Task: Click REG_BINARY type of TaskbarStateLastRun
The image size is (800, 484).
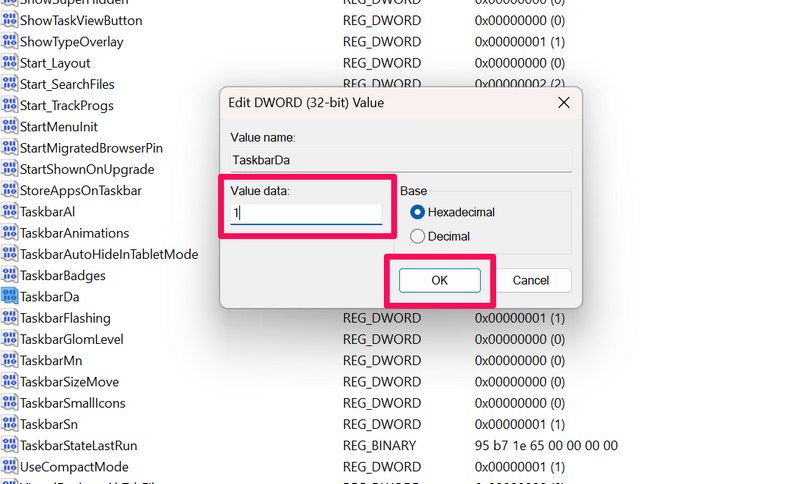Action: 380,446
